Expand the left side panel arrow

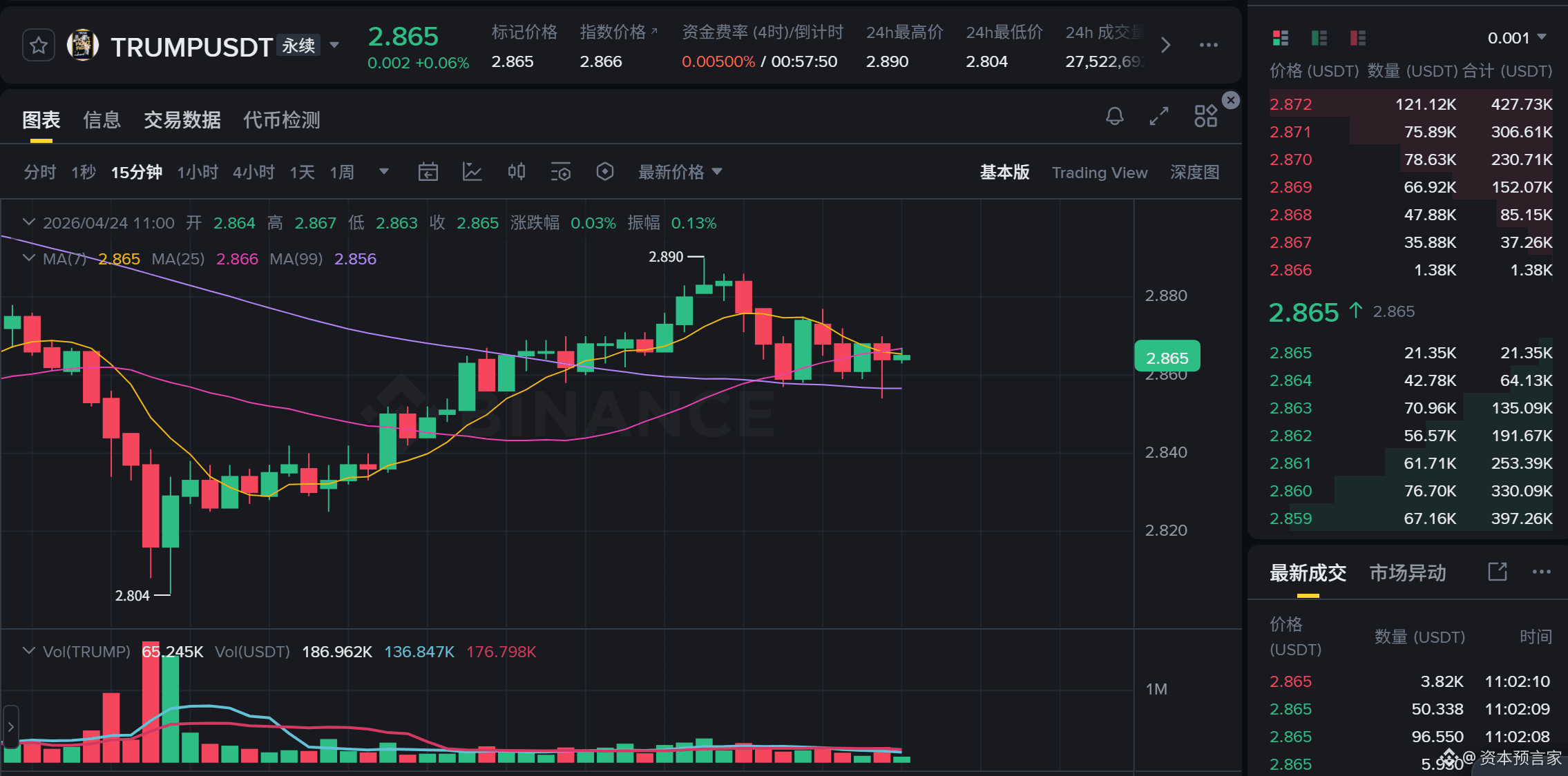(x=10, y=726)
